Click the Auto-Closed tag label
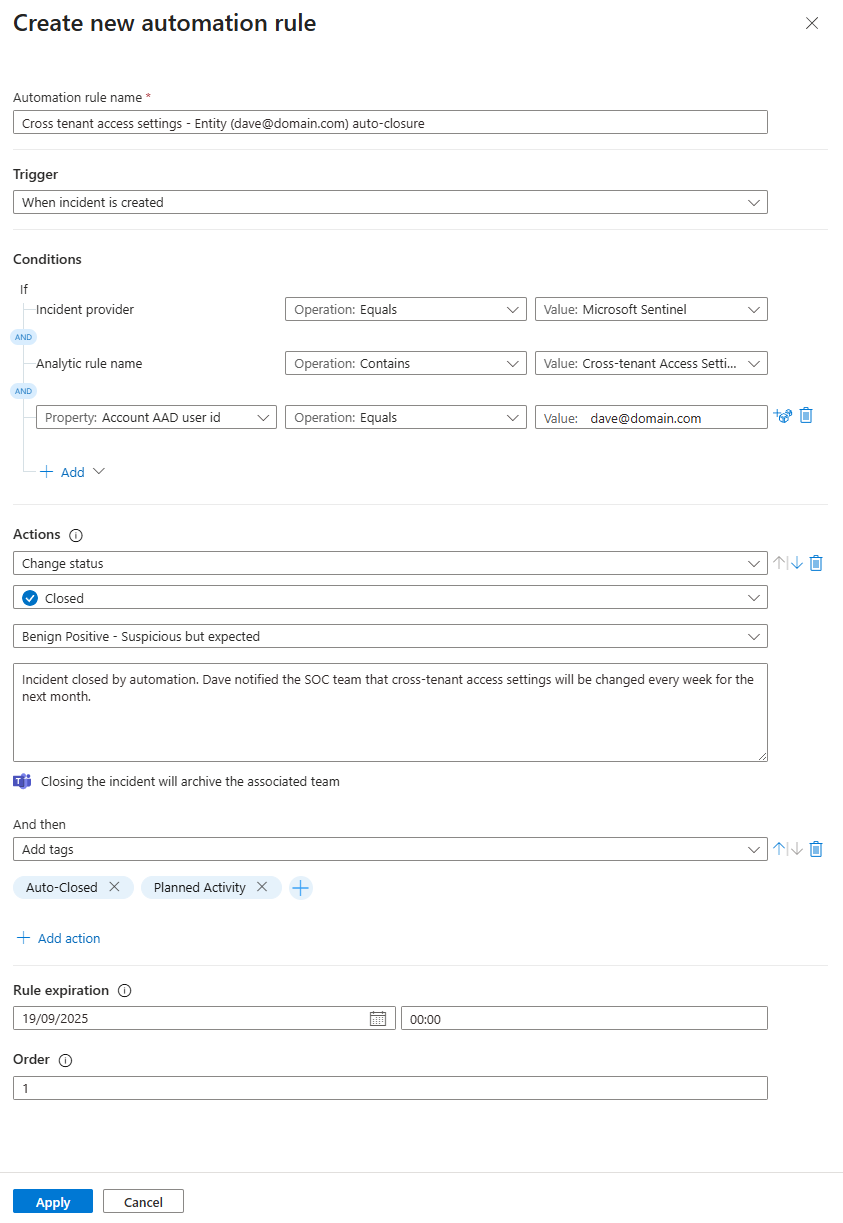 [62, 887]
